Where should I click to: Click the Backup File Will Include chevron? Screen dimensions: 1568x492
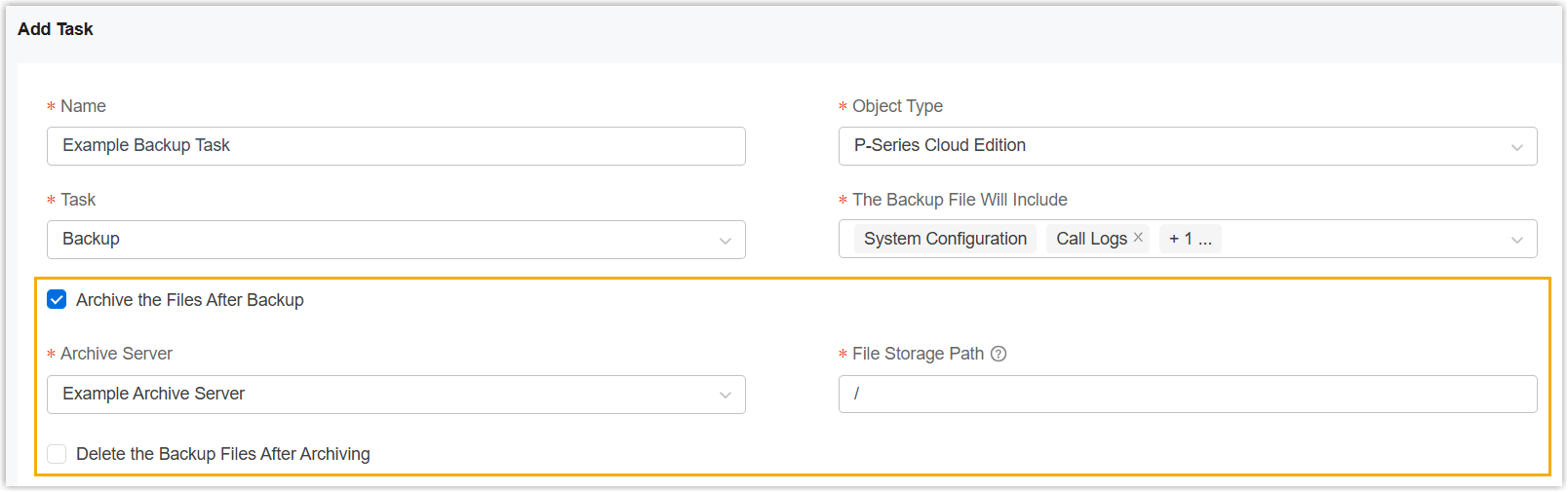pyautogui.click(x=1516, y=241)
